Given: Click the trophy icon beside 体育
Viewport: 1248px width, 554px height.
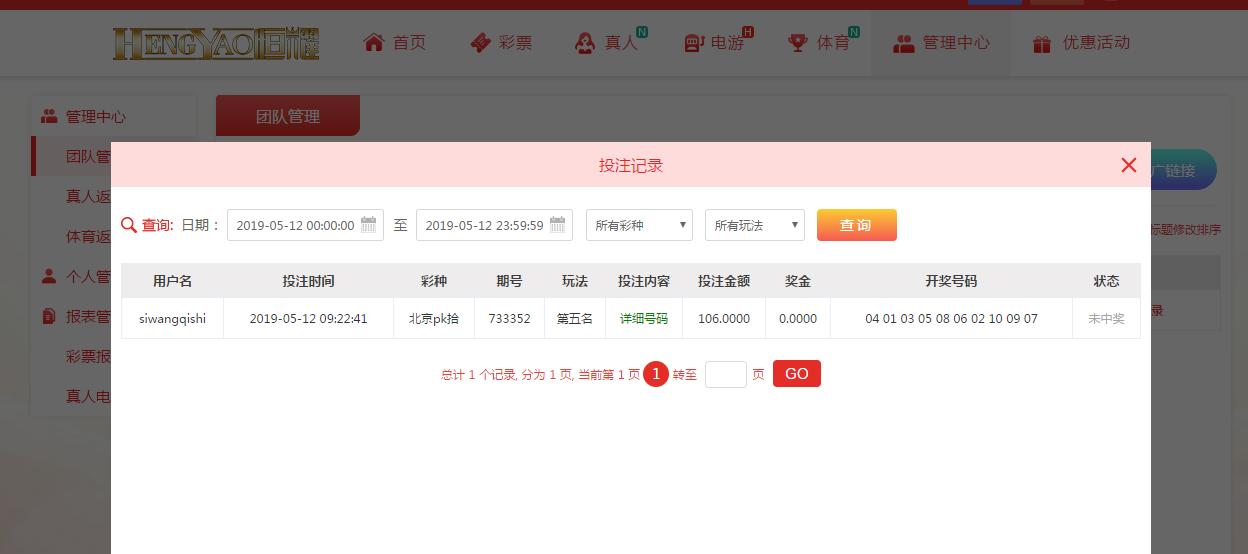Looking at the screenshot, I should 798,43.
